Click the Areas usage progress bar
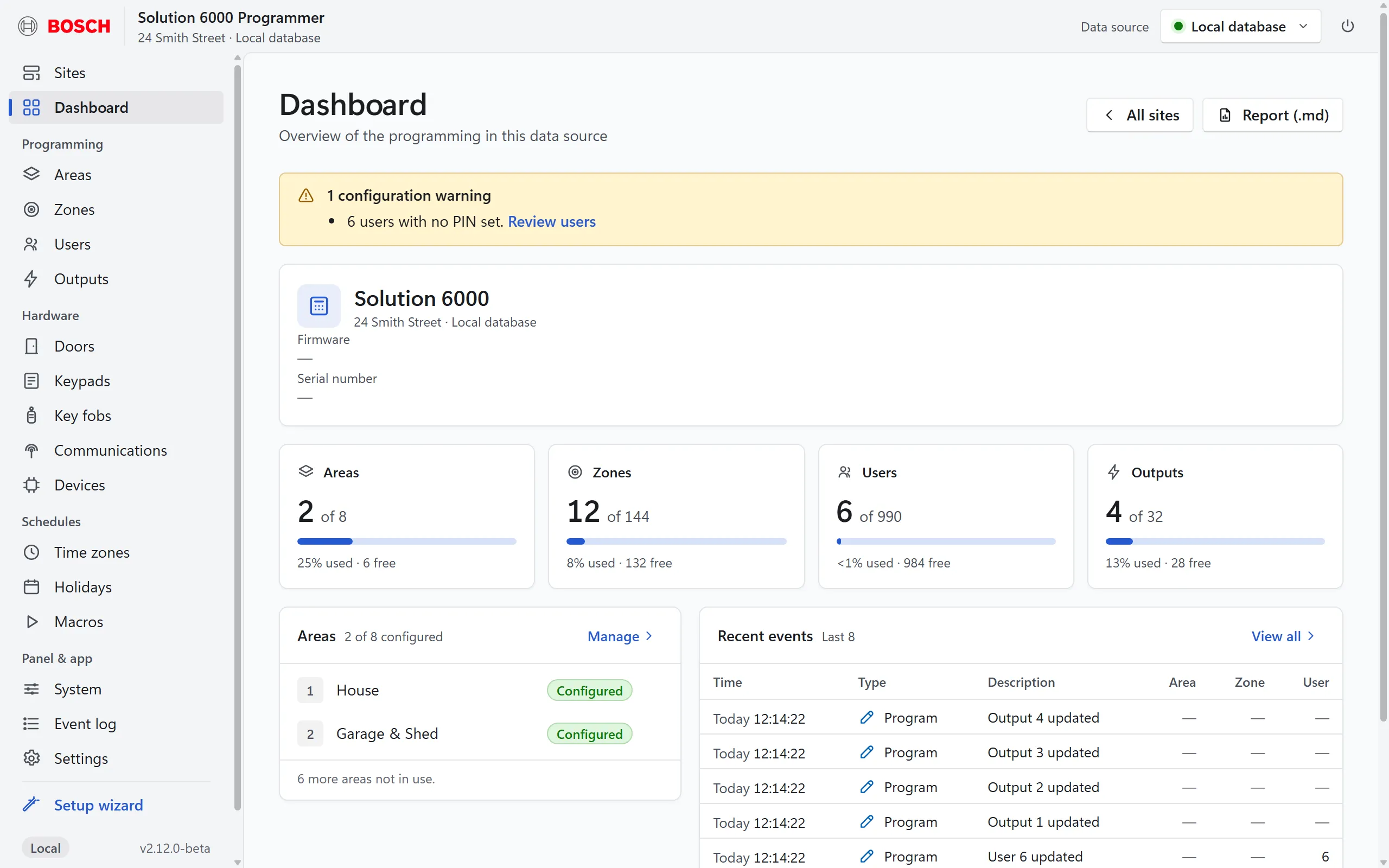This screenshot has width=1389, height=868. tap(406, 541)
